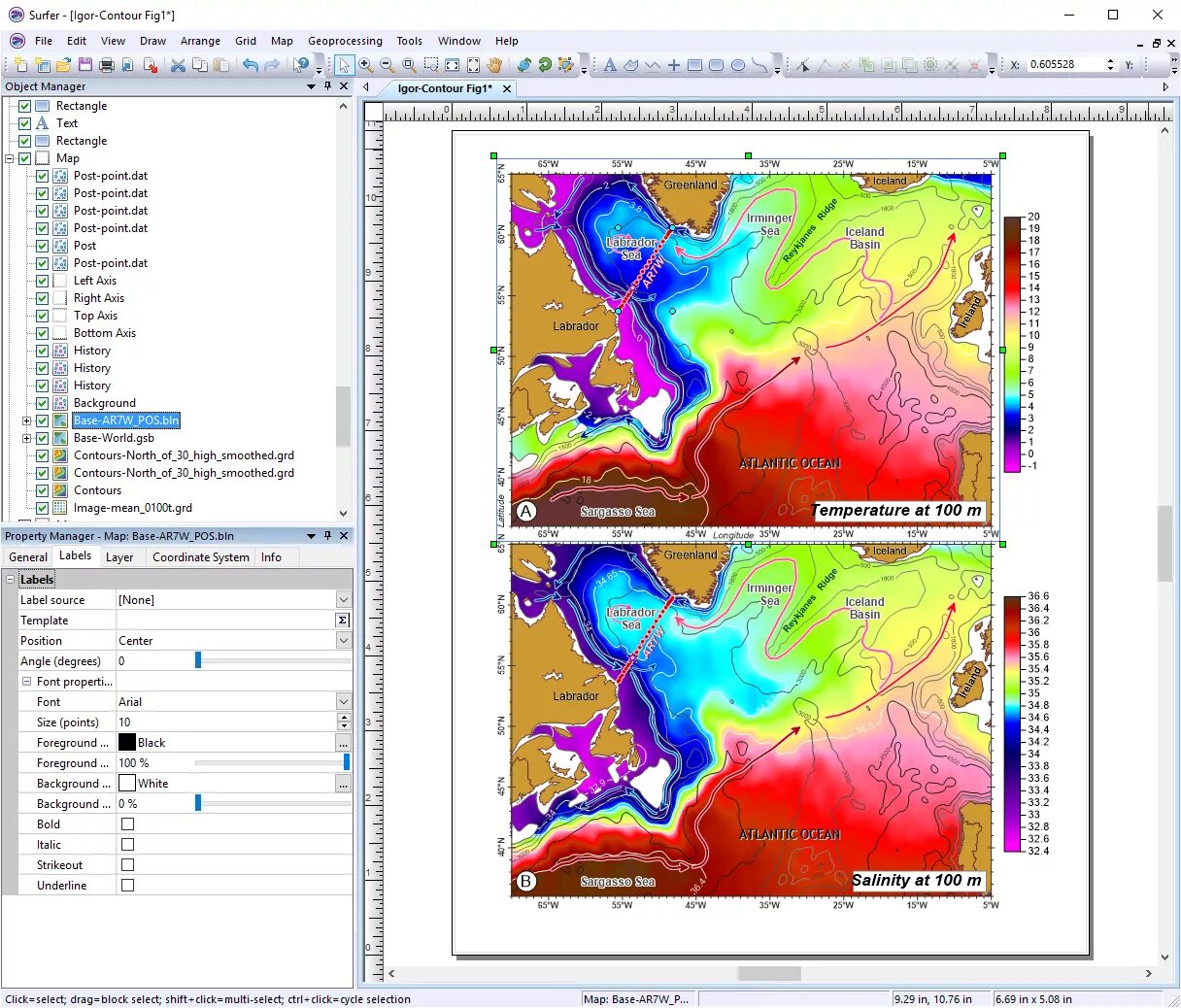Image resolution: width=1181 pixels, height=1008 pixels.
Task: Open the Geoprocessing menu
Action: coord(345,41)
